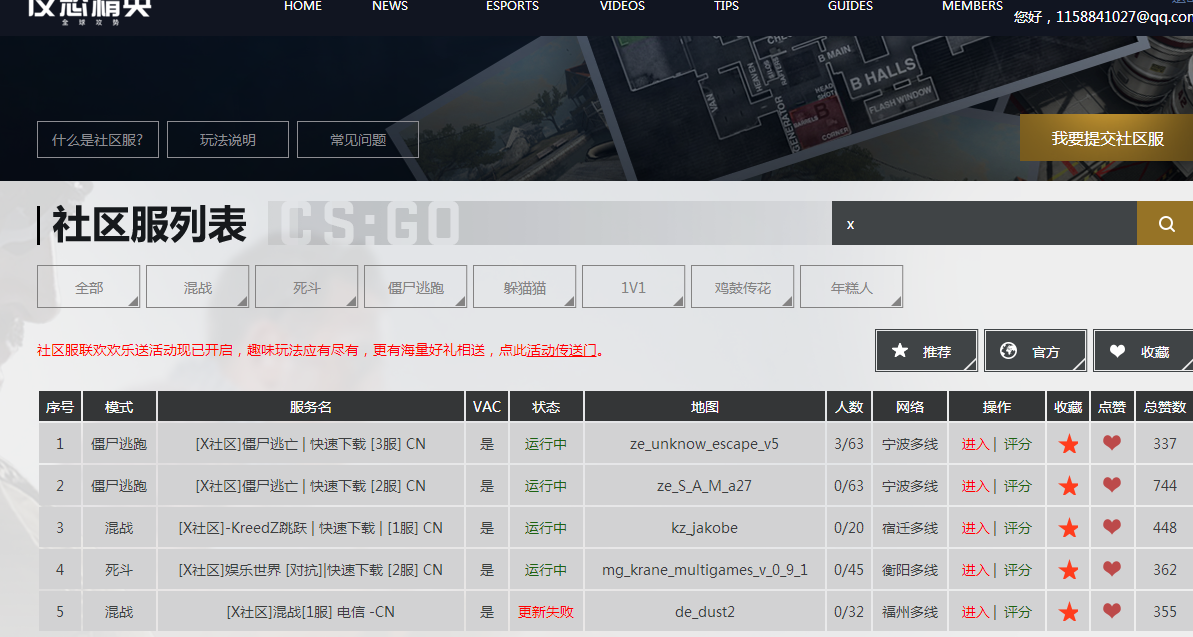Open the GUIDES menu item
The height and width of the screenshot is (637, 1193).
[850, 7]
